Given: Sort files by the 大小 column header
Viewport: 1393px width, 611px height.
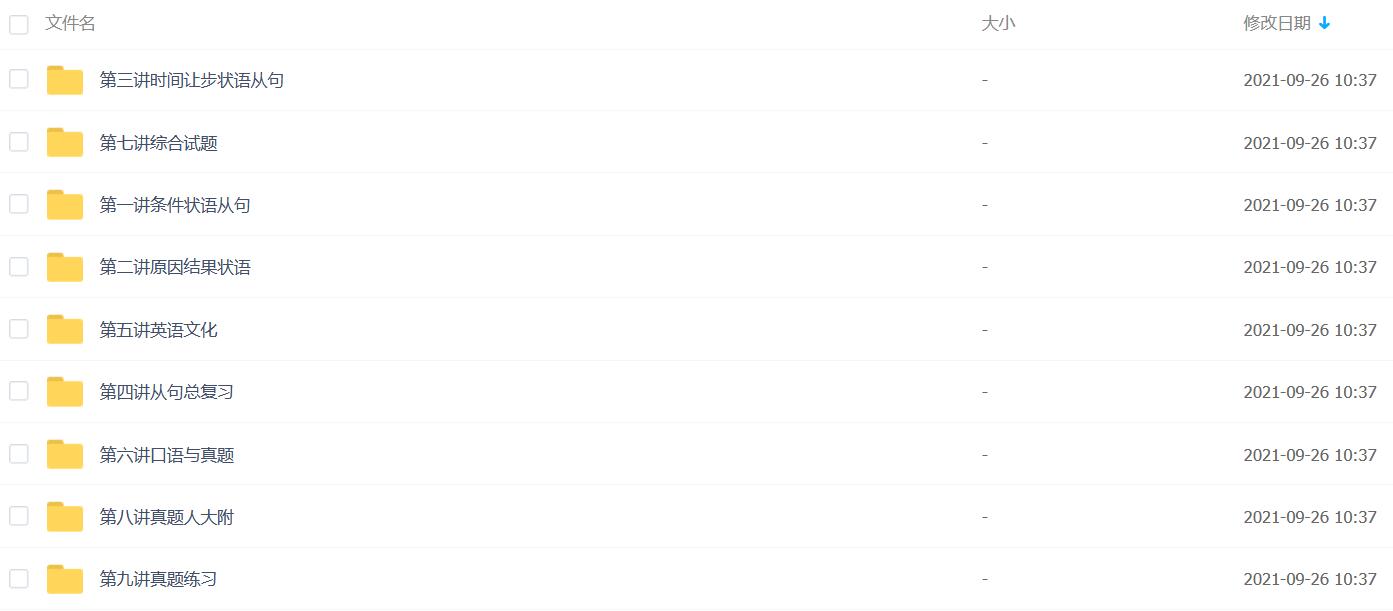Looking at the screenshot, I should (998, 23).
